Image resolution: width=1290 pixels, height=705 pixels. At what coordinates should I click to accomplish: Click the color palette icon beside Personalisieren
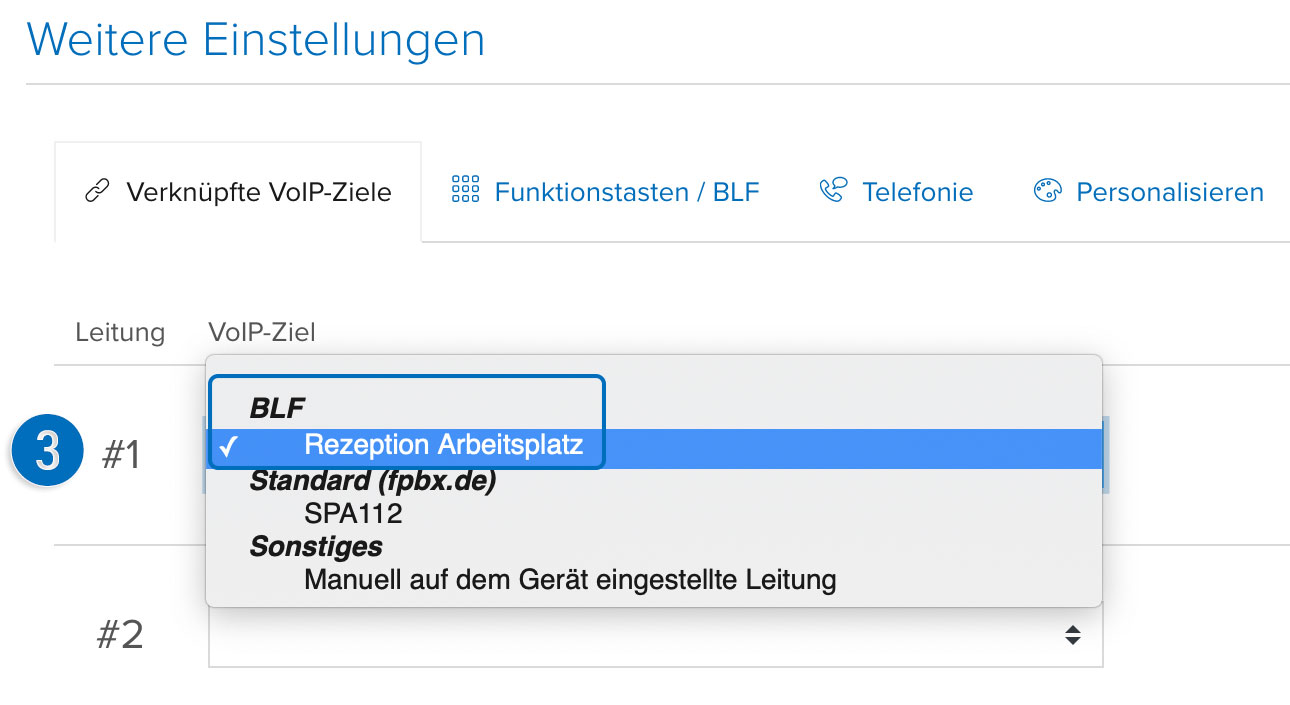[x=1047, y=190]
